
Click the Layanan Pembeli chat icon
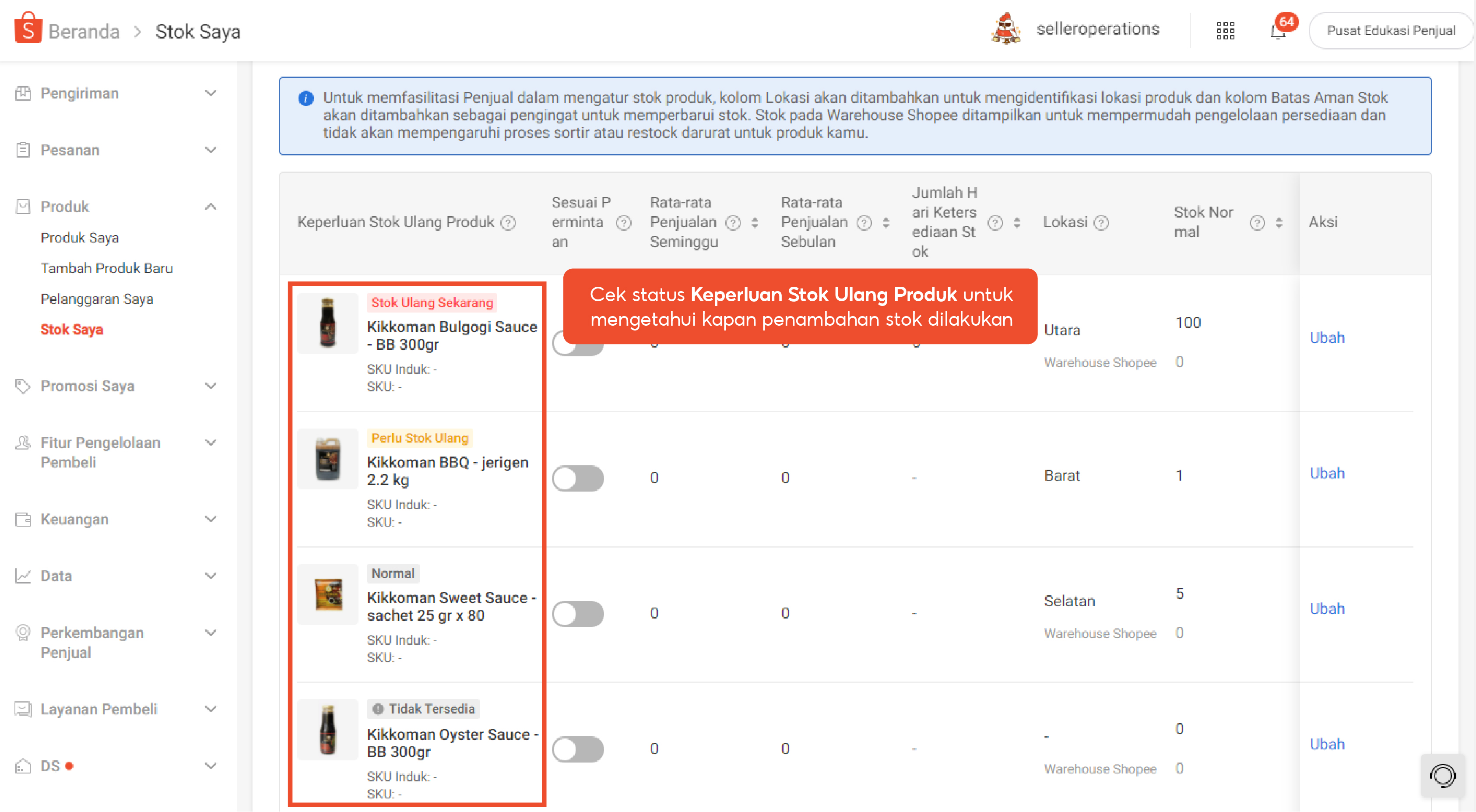coord(23,709)
